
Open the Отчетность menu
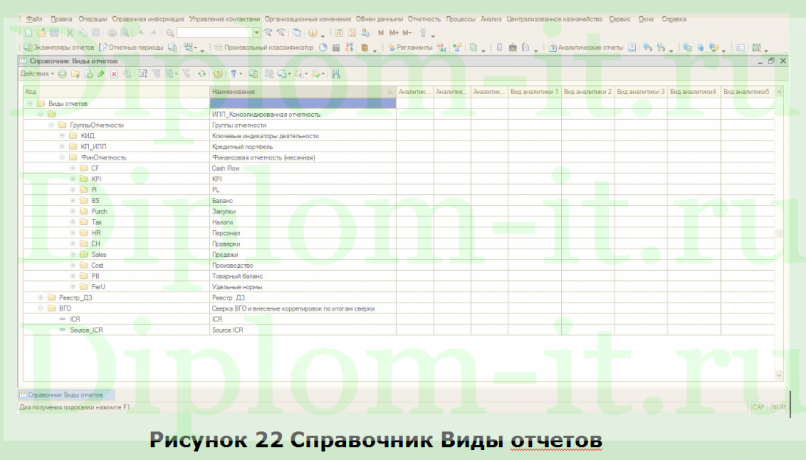coord(424,19)
